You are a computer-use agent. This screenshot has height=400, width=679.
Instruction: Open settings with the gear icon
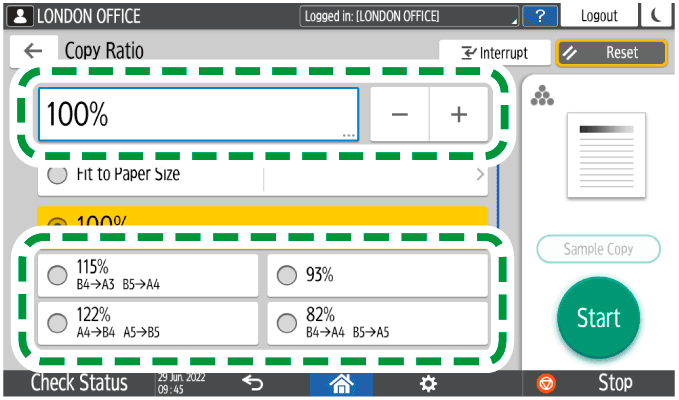tap(428, 383)
